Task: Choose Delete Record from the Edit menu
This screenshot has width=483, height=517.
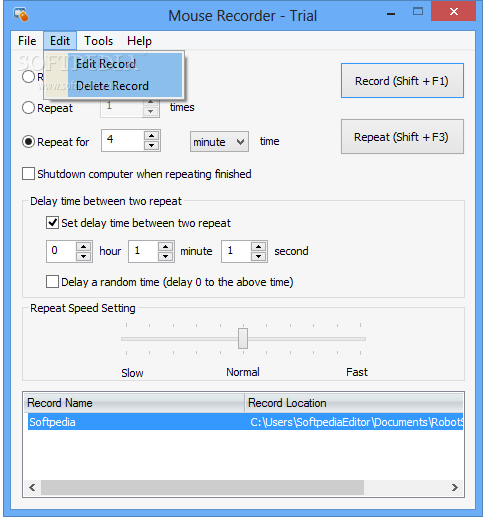Action: 114,86
